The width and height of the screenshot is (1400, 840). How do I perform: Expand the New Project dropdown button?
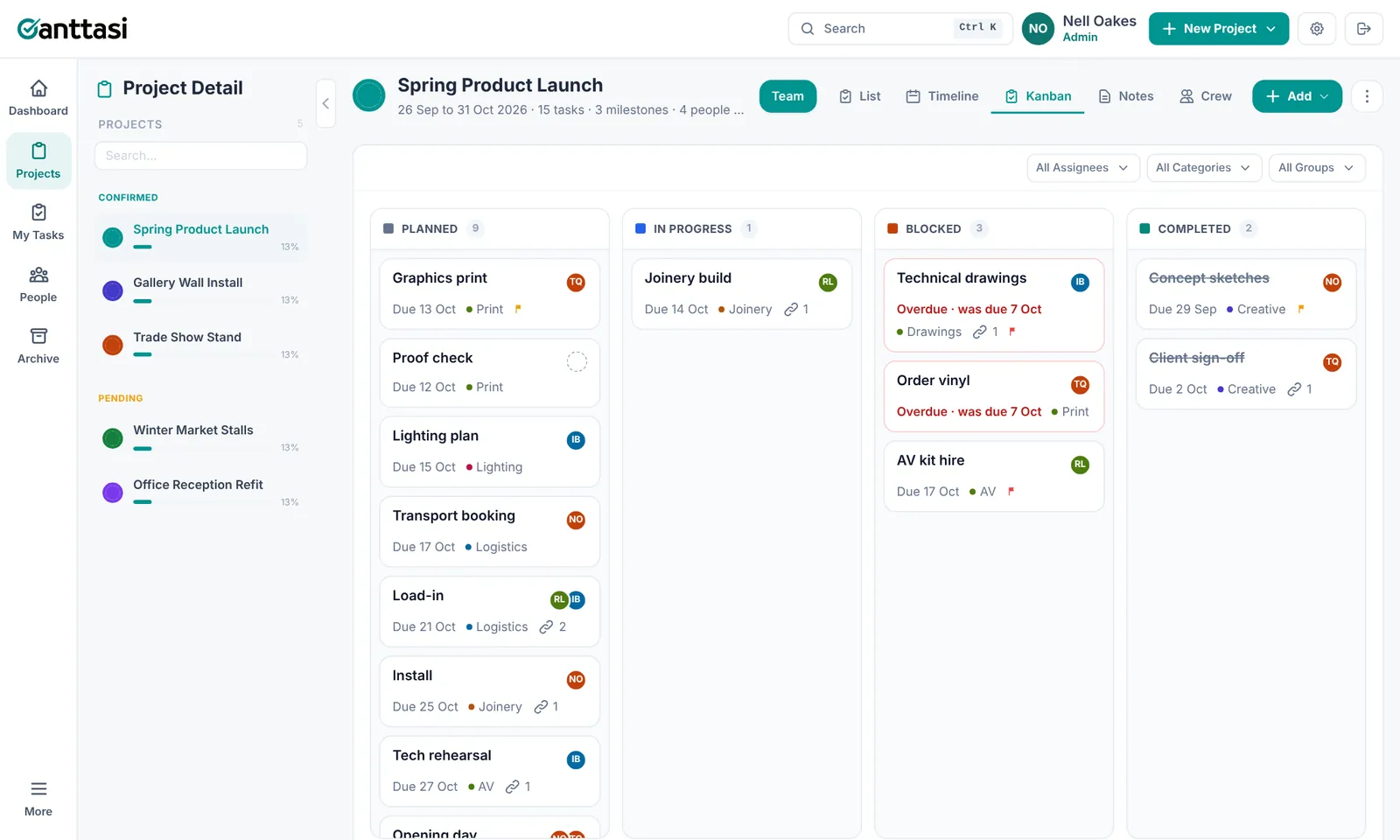[x=1218, y=29]
